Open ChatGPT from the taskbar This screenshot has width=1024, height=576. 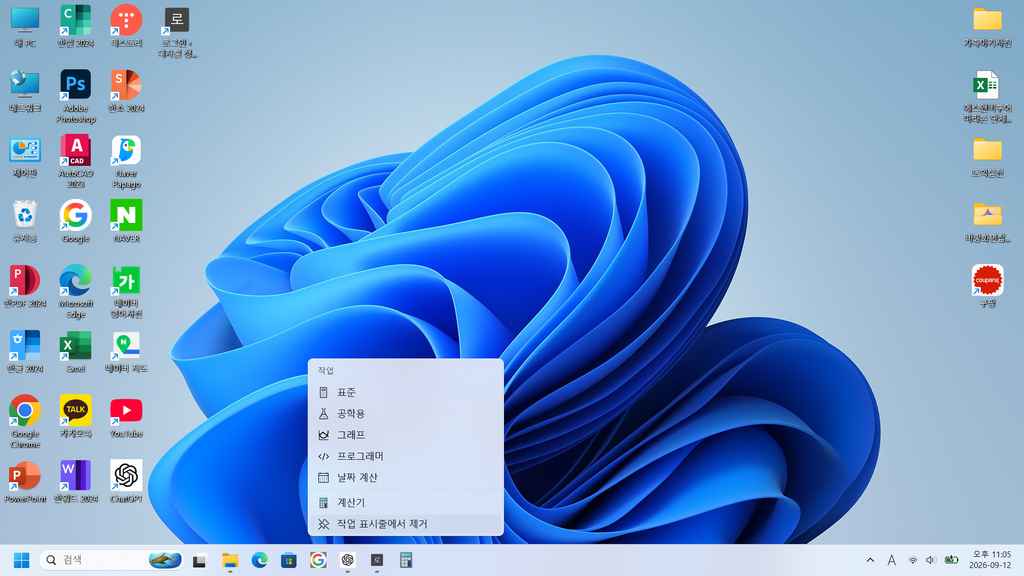347,560
